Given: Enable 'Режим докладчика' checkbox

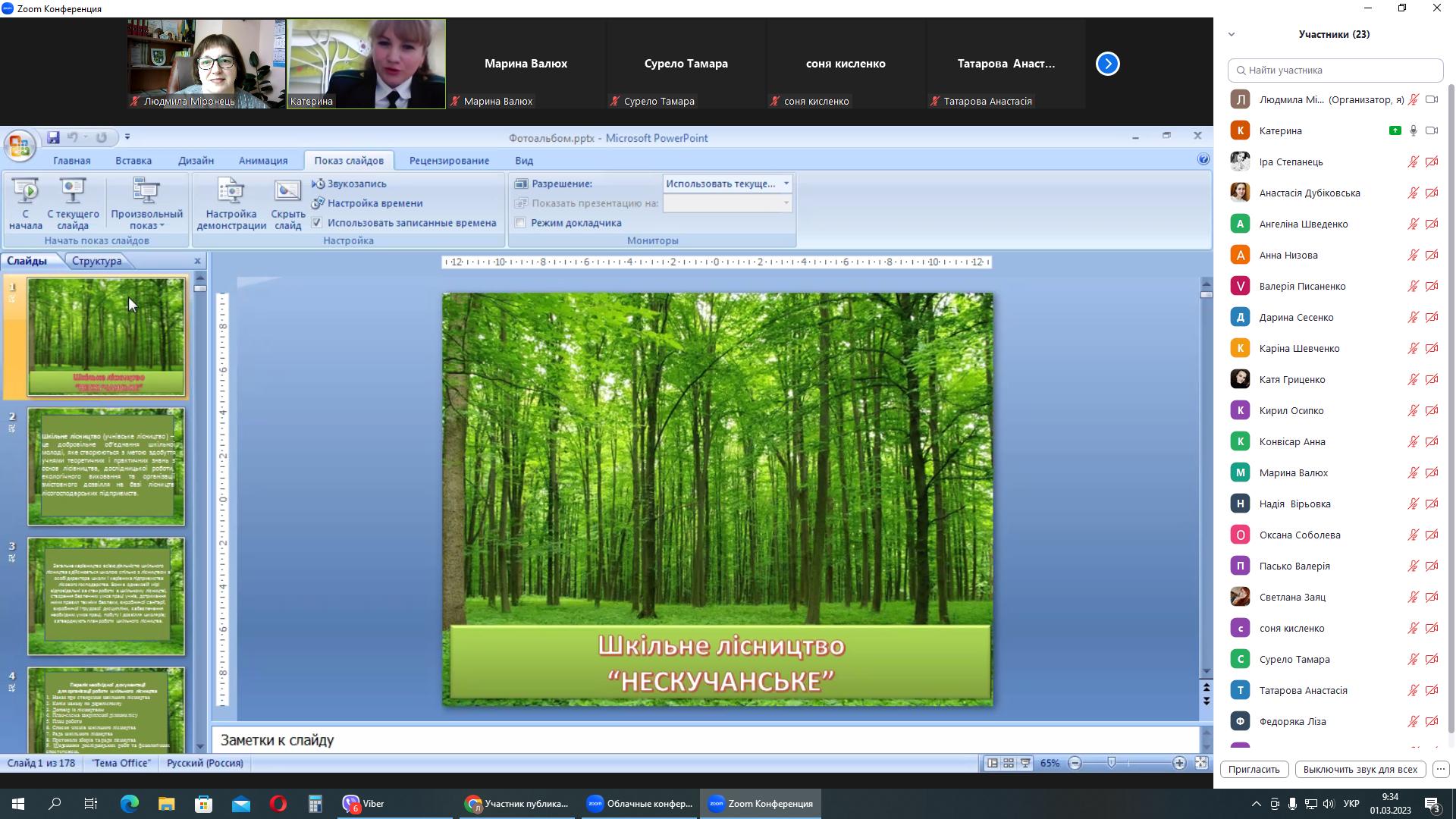Looking at the screenshot, I should click(520, 223).
